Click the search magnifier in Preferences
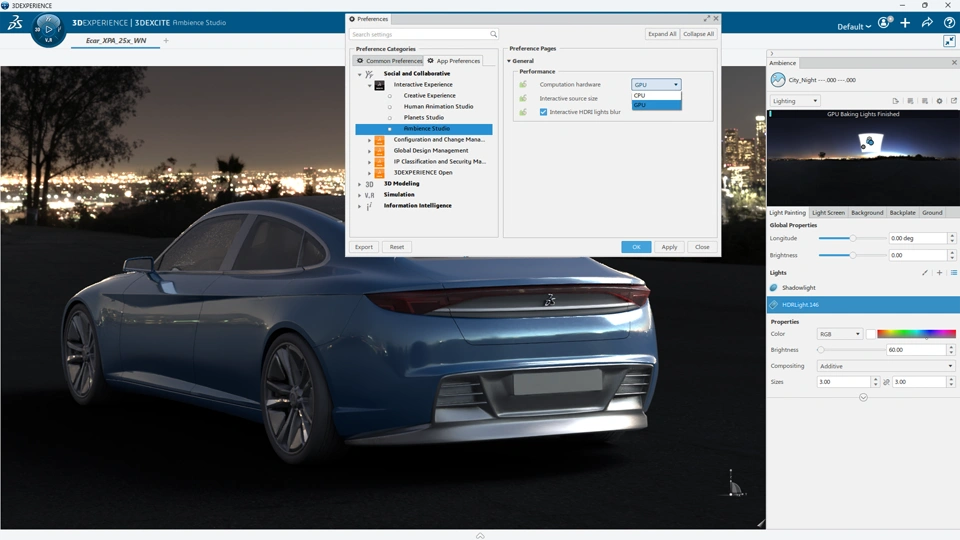This screenshot has width=960, height=540. (493, 34)
